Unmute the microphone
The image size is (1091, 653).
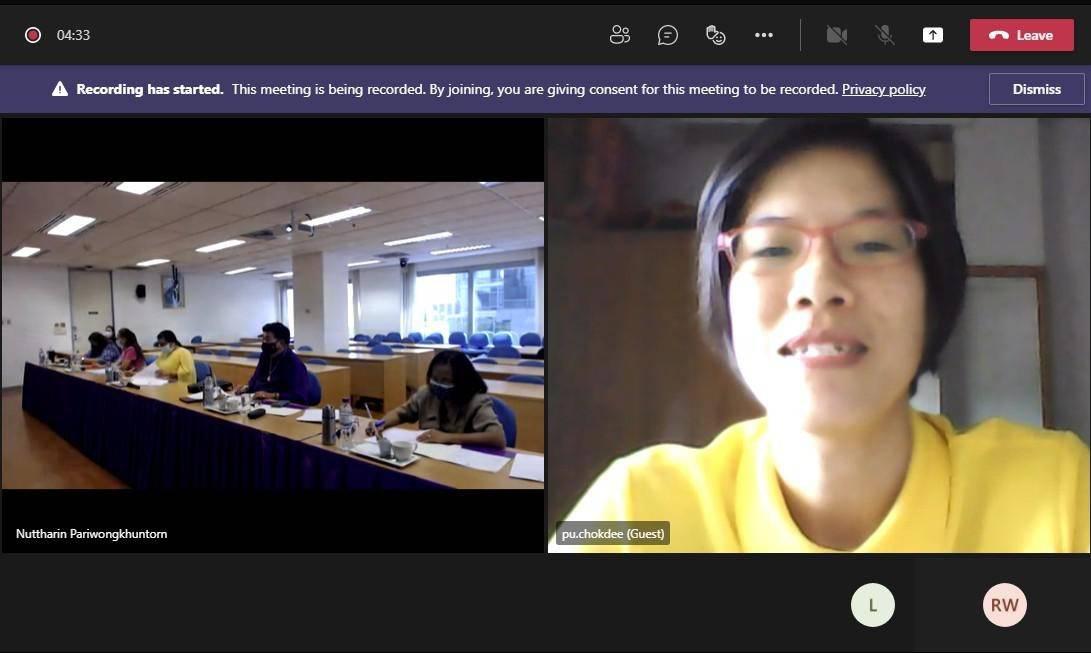[884, 35]
